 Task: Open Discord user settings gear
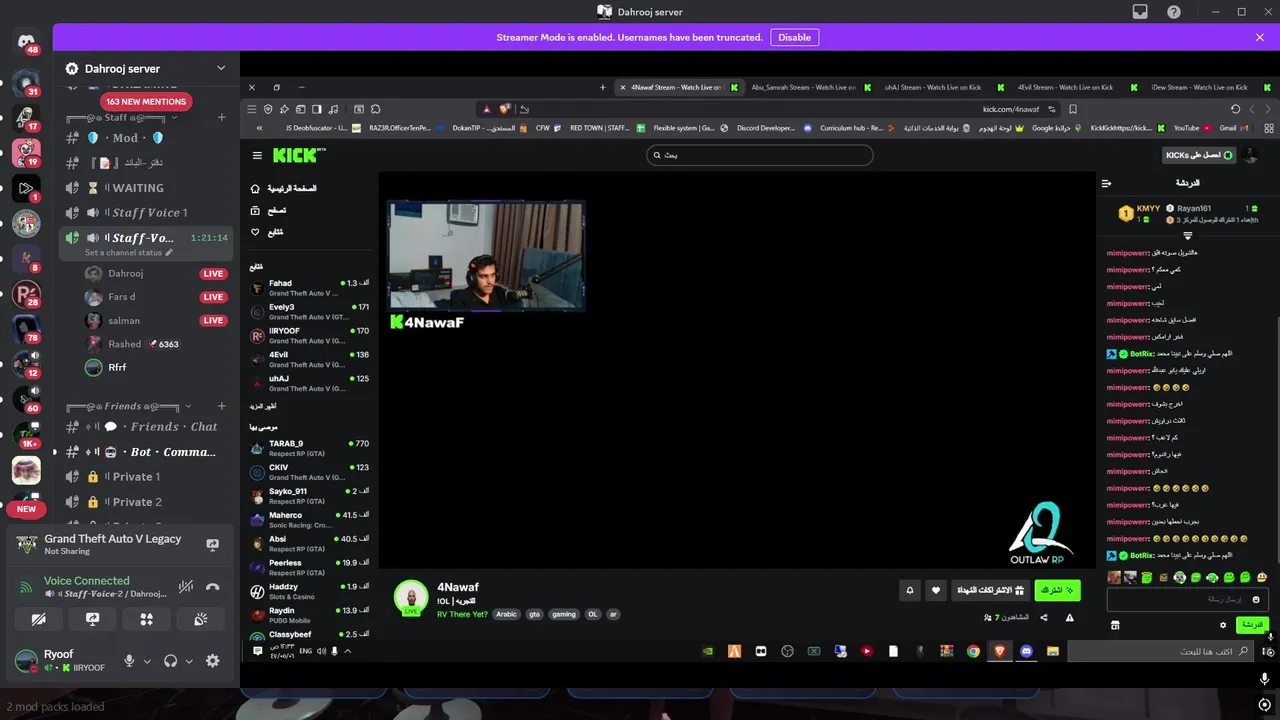coord(212,661)
